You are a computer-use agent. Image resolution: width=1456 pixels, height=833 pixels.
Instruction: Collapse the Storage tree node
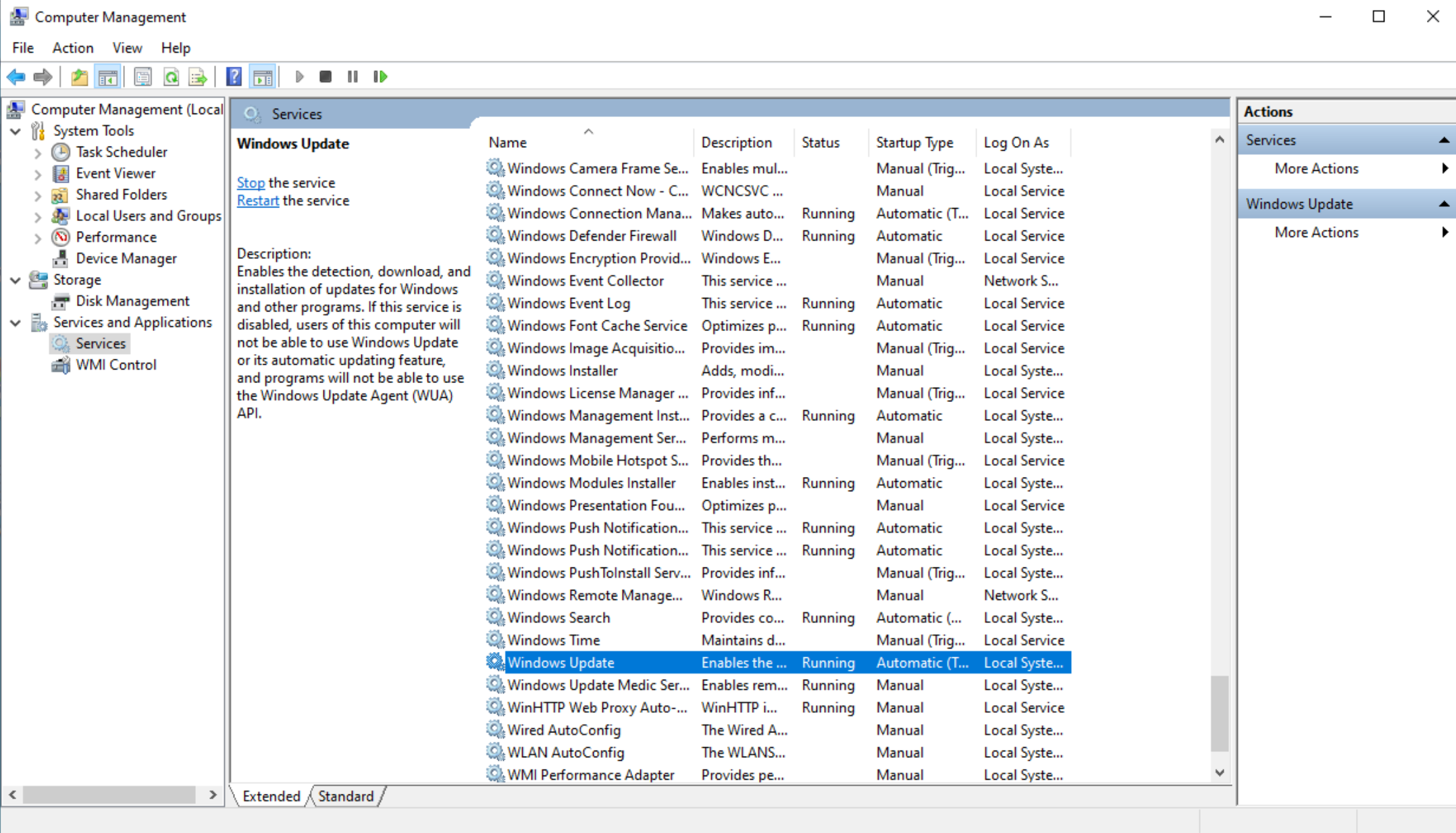point(16,280)
